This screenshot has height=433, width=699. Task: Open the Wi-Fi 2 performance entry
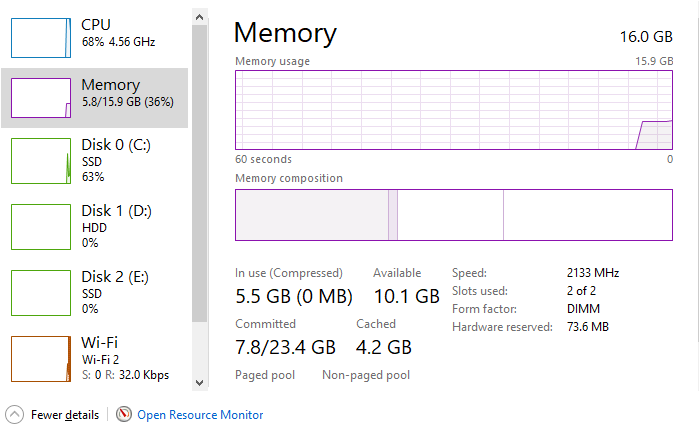(124, 358)
